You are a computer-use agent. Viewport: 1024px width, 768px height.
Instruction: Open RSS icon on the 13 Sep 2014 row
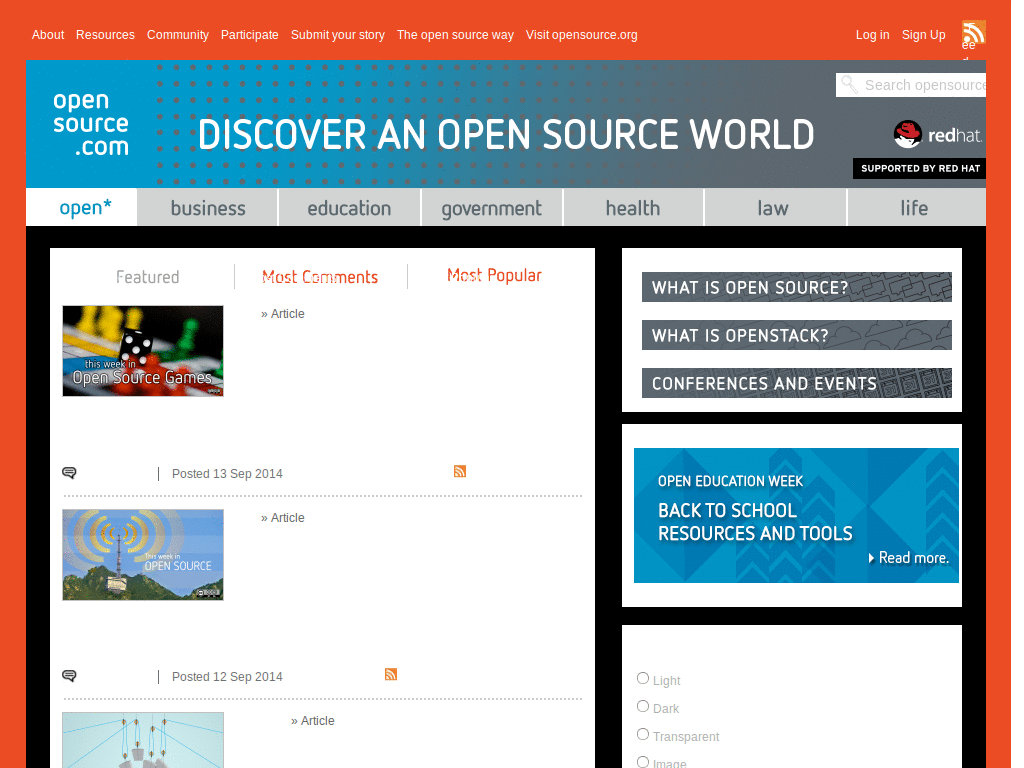460,472
